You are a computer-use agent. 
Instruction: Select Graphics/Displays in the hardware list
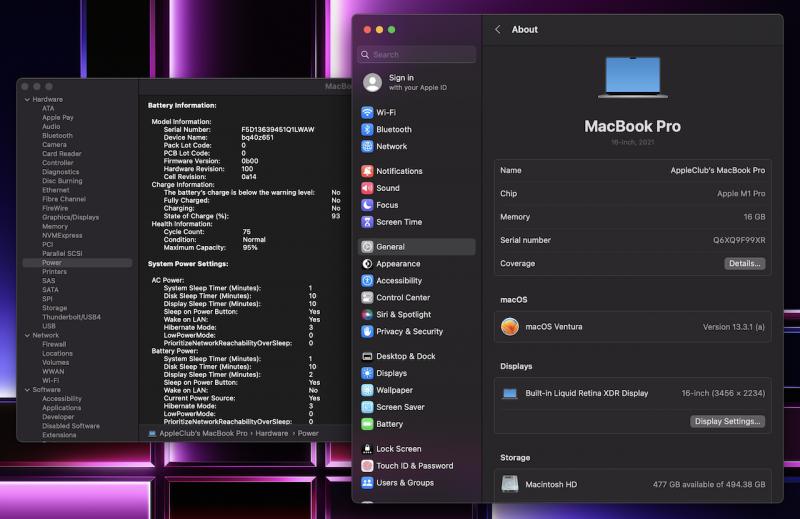(70, 217)
